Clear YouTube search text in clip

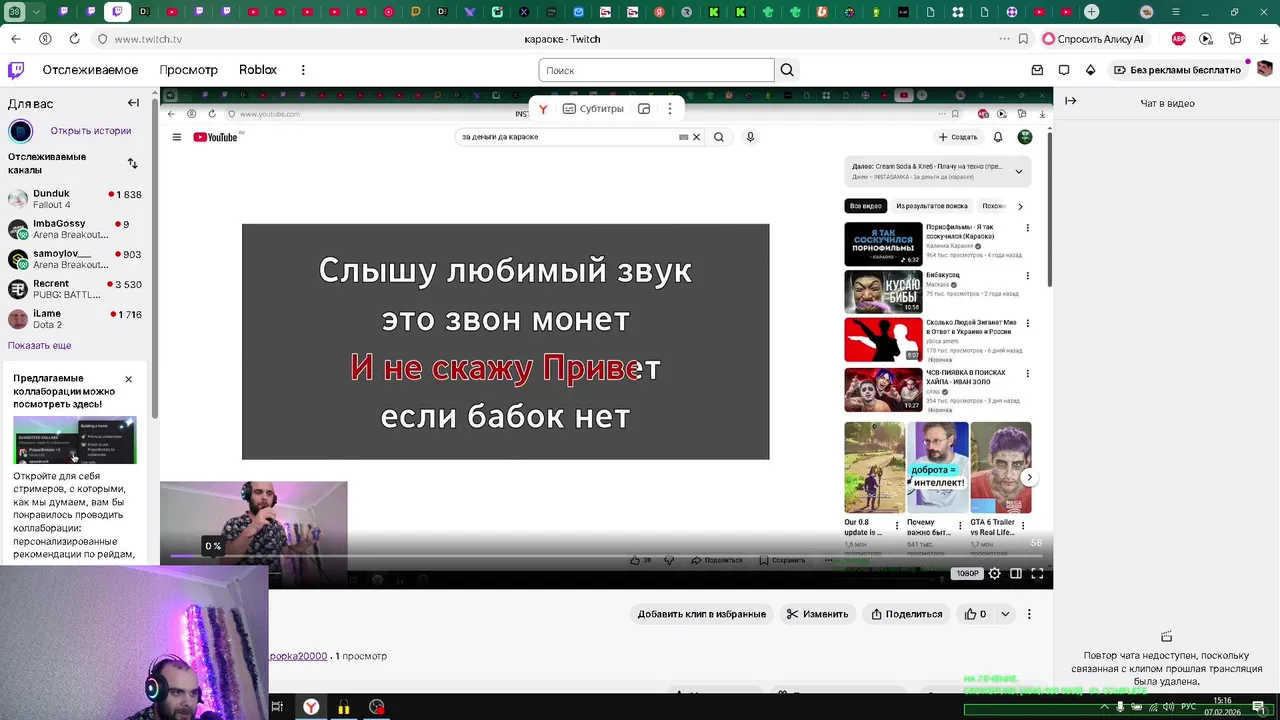pos(697,137)
